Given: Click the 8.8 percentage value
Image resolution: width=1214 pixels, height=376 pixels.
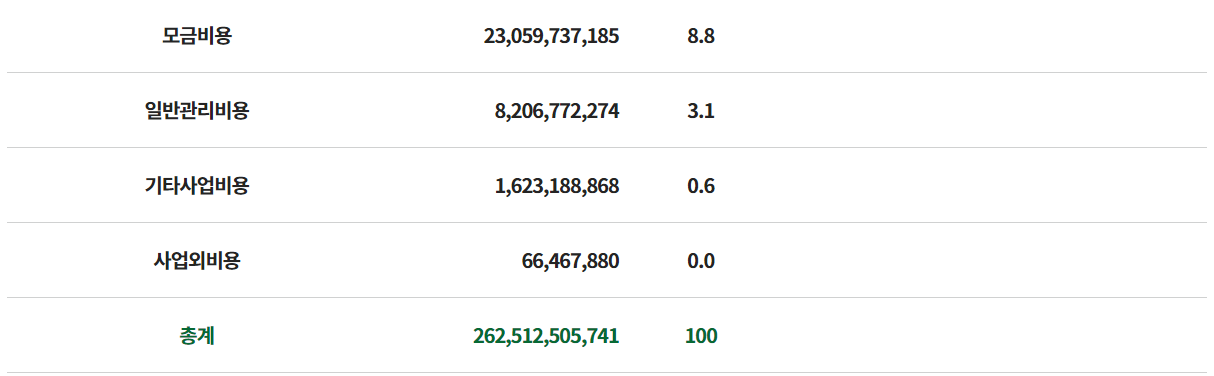Looking at the screenshot, I should click(x=701, y=37).
